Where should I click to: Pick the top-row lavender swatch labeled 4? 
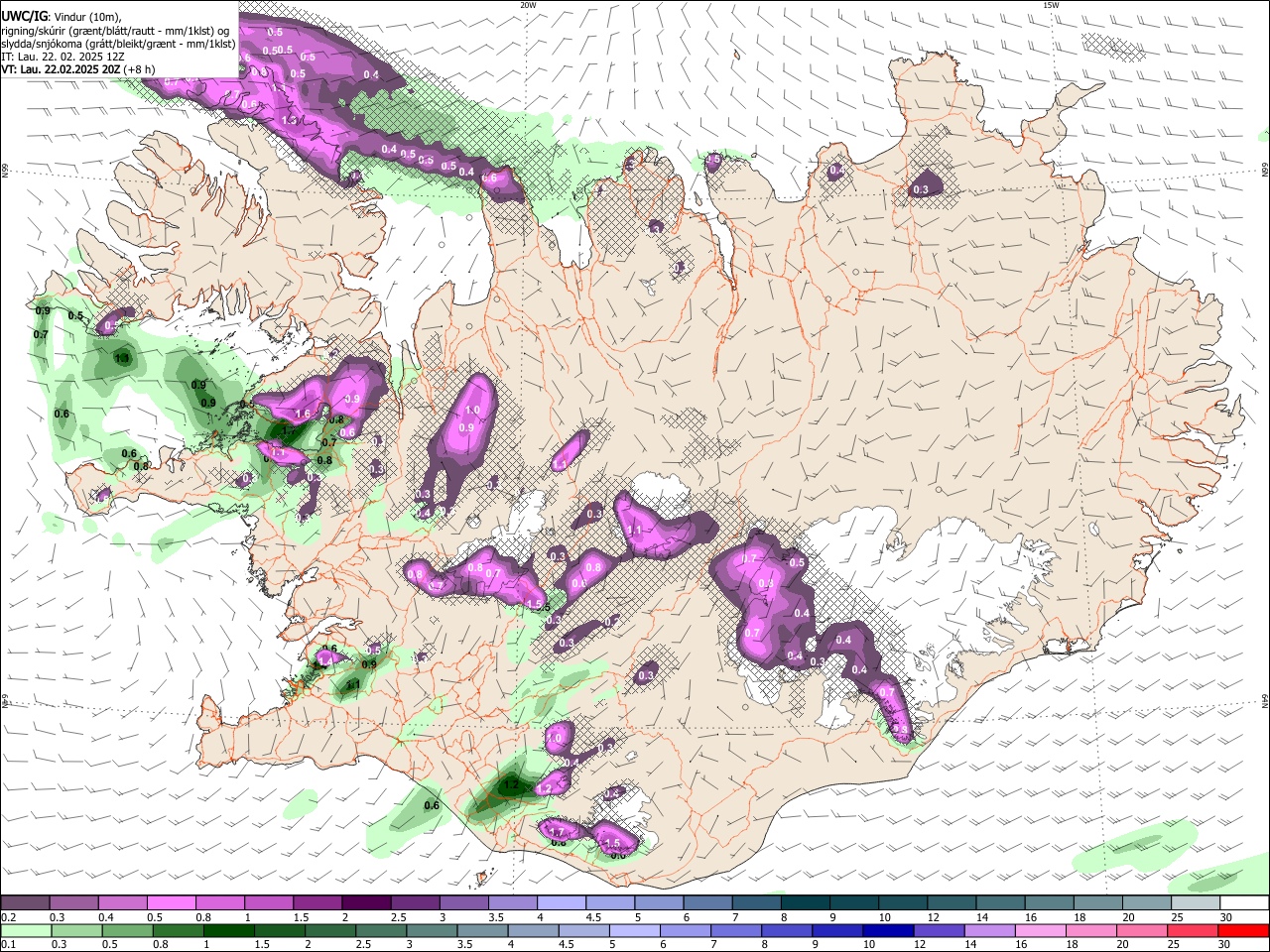(562, 902)
